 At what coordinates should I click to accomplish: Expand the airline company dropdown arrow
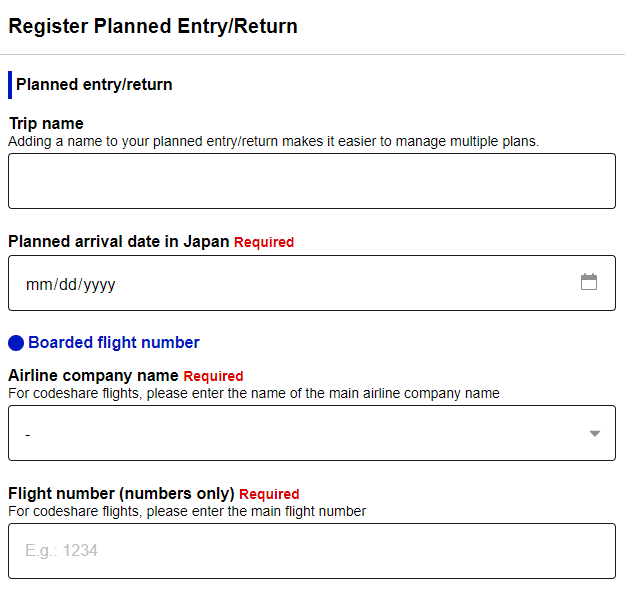[x=595, y=433]
